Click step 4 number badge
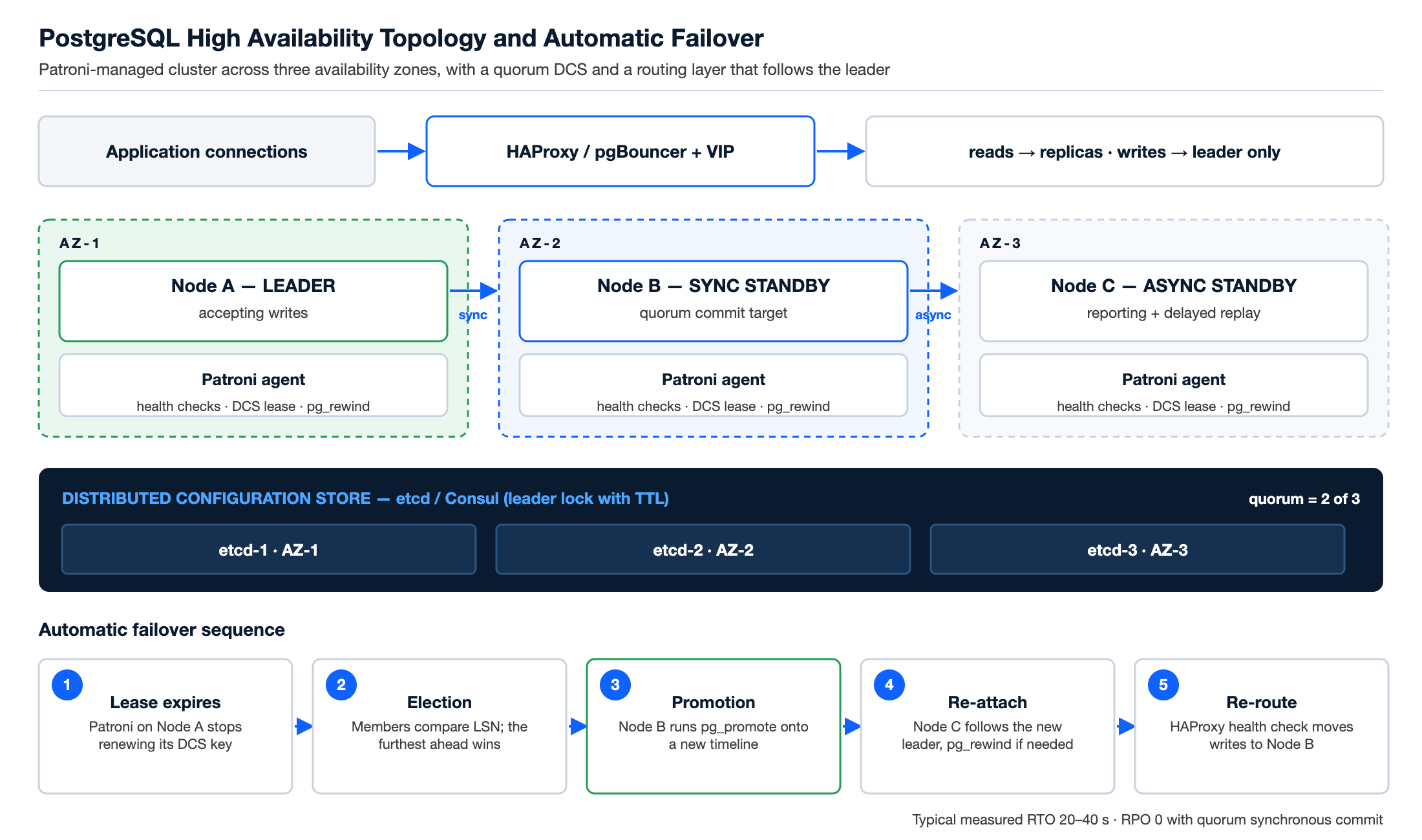 (x=889, y=685)
